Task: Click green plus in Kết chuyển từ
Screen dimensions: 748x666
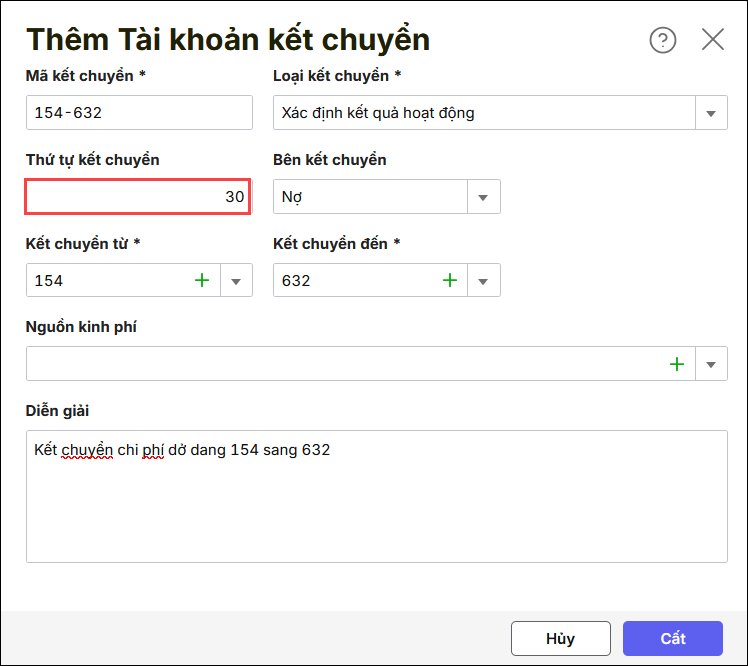Action: click(x=202, y=281)
